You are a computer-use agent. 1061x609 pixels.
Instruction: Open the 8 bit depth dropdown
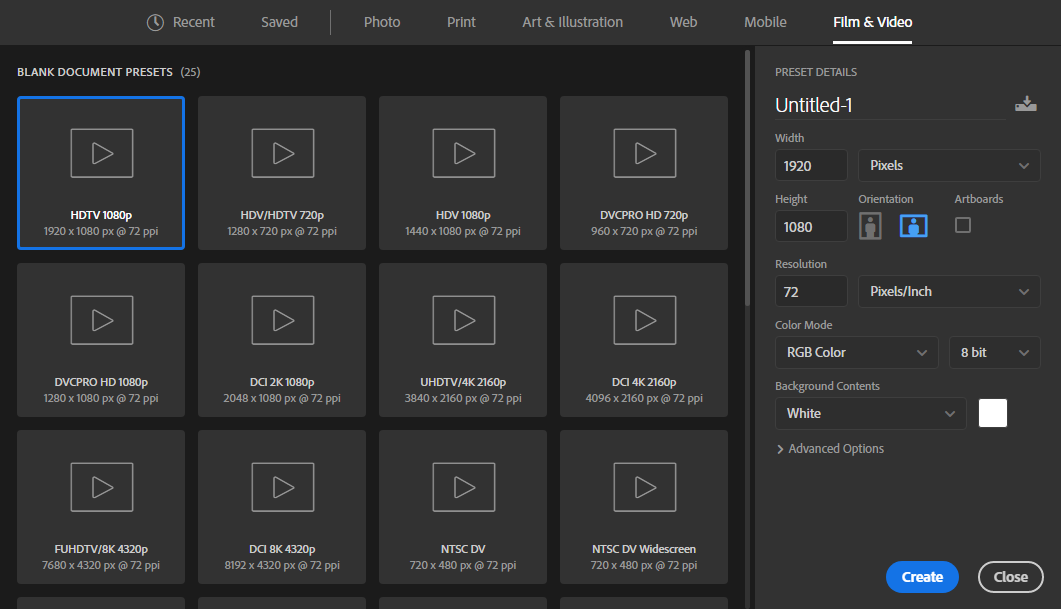pyautogui.click(x=994, y=352)
